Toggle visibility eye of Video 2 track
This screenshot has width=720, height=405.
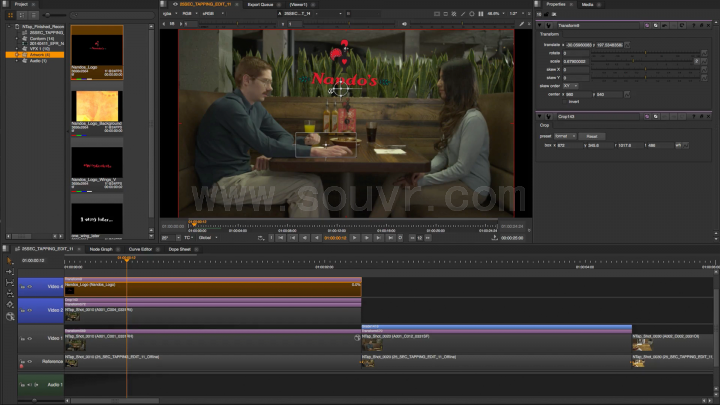(30, 310)
